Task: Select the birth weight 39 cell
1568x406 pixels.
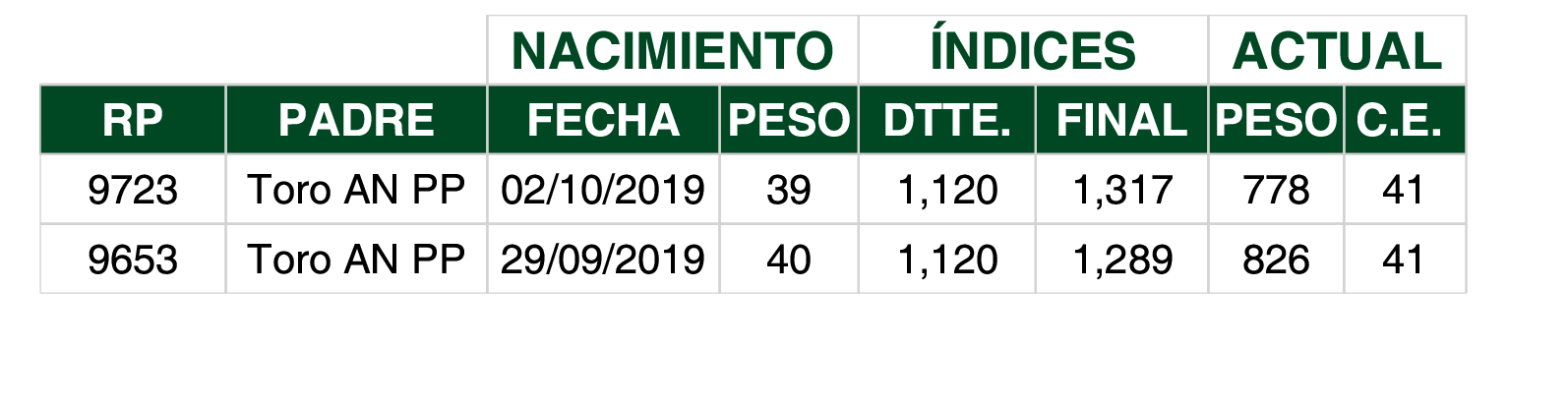Action: (x=789, y=190)
